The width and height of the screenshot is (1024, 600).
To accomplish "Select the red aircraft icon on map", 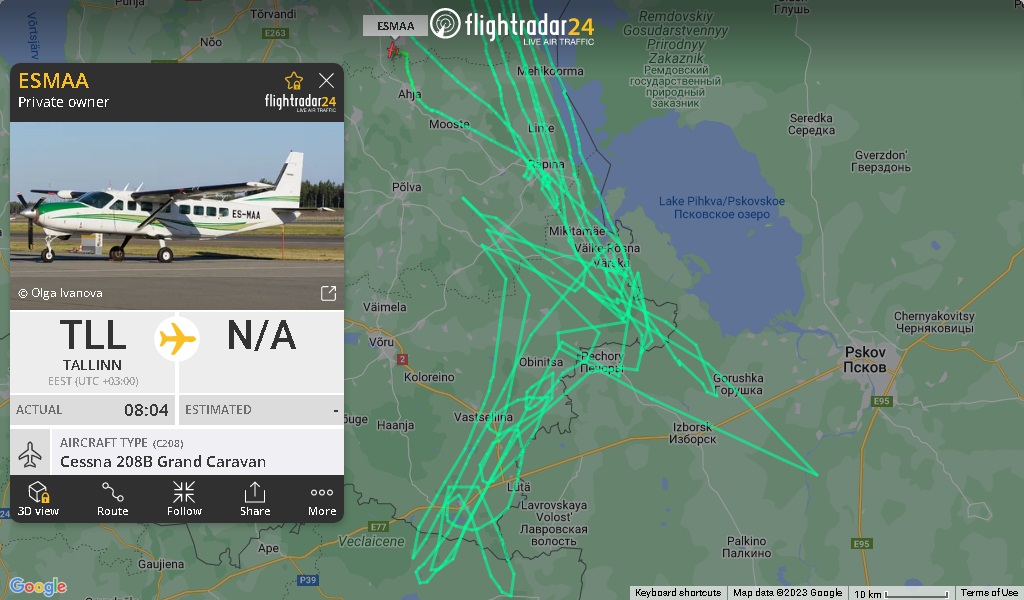I will [x=392, y=49].
